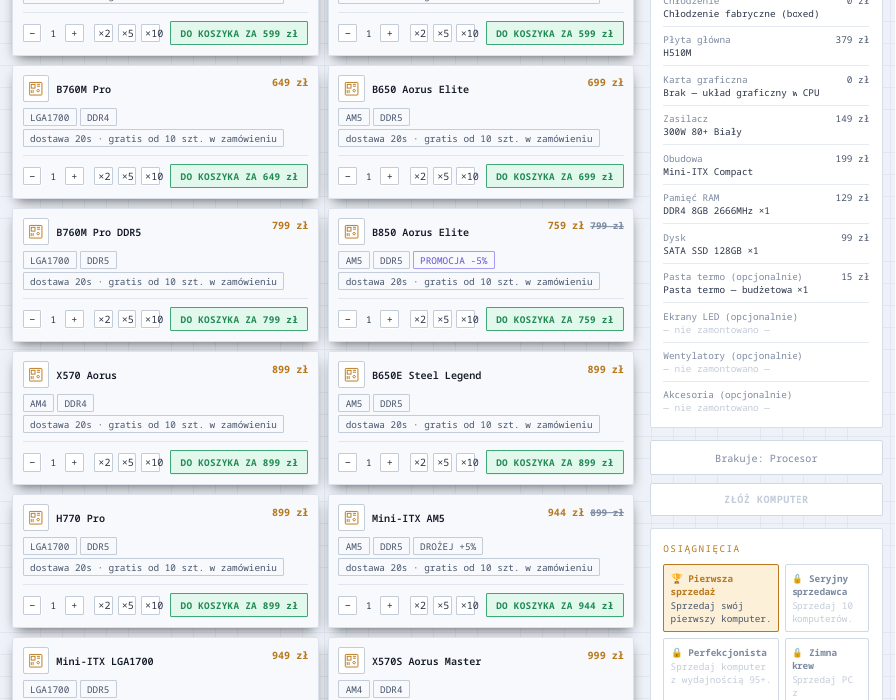Click the Pierwsza sprzedaż trophy icon
Image resolution: width=896 pixels, height=700 pixels.
pyautogui.click(x=677, y=579)
